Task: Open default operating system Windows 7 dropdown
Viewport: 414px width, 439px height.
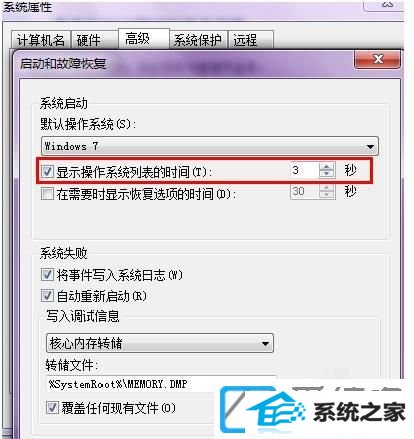Action: 210,146
